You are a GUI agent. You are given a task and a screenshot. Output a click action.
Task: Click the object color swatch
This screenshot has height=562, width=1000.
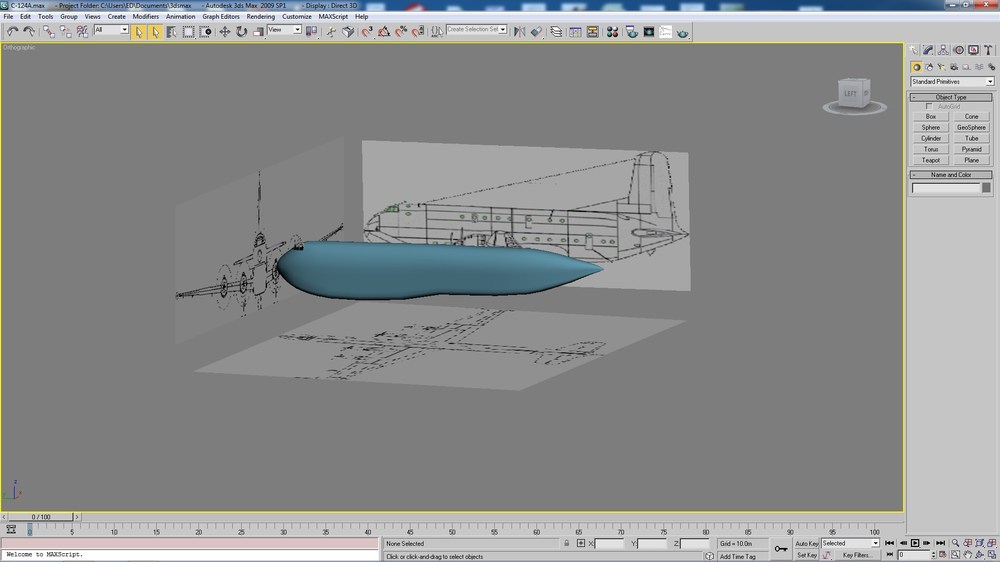tap(986, 188)
